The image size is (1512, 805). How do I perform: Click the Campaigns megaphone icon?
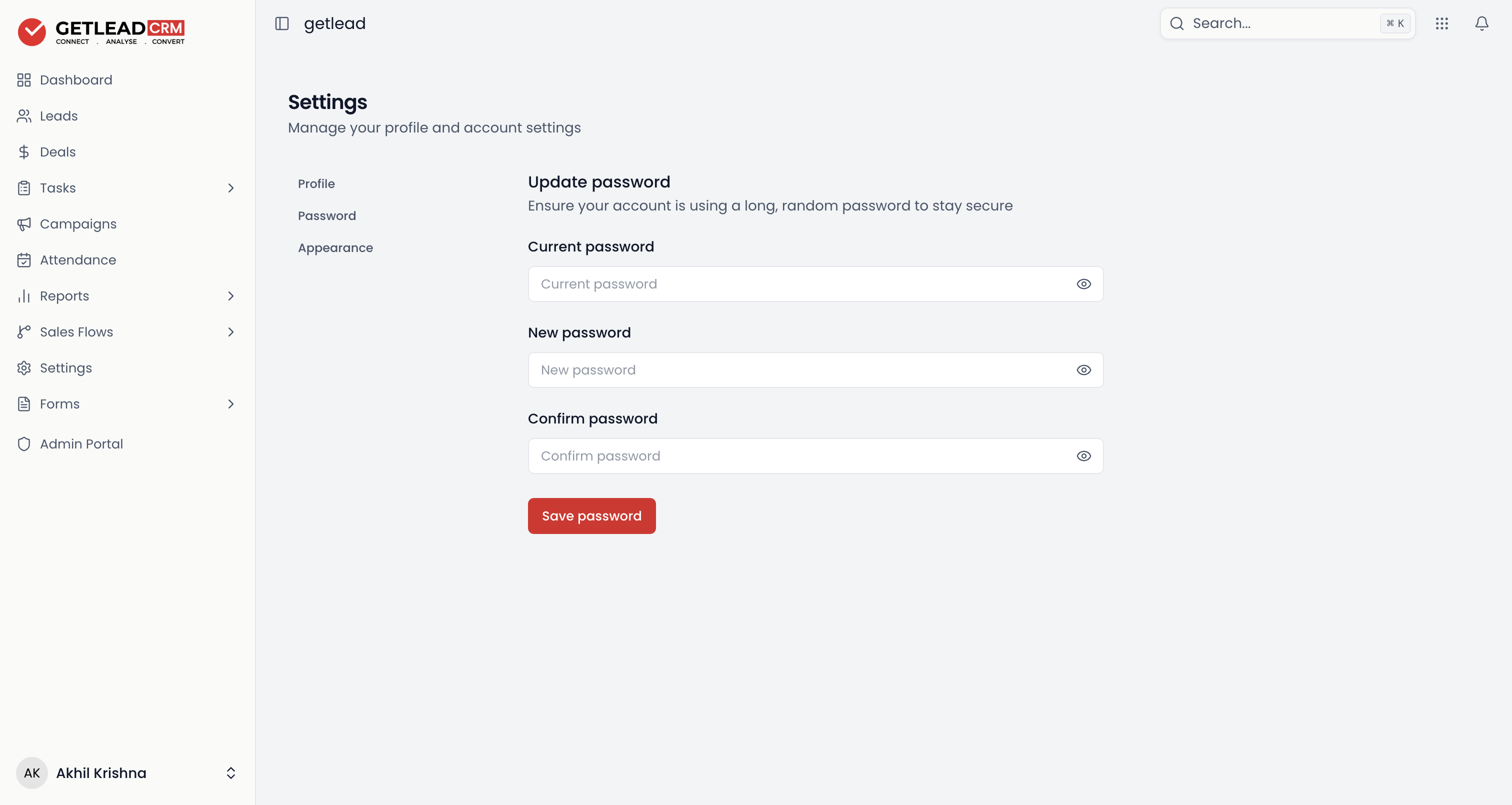[23, 223]
